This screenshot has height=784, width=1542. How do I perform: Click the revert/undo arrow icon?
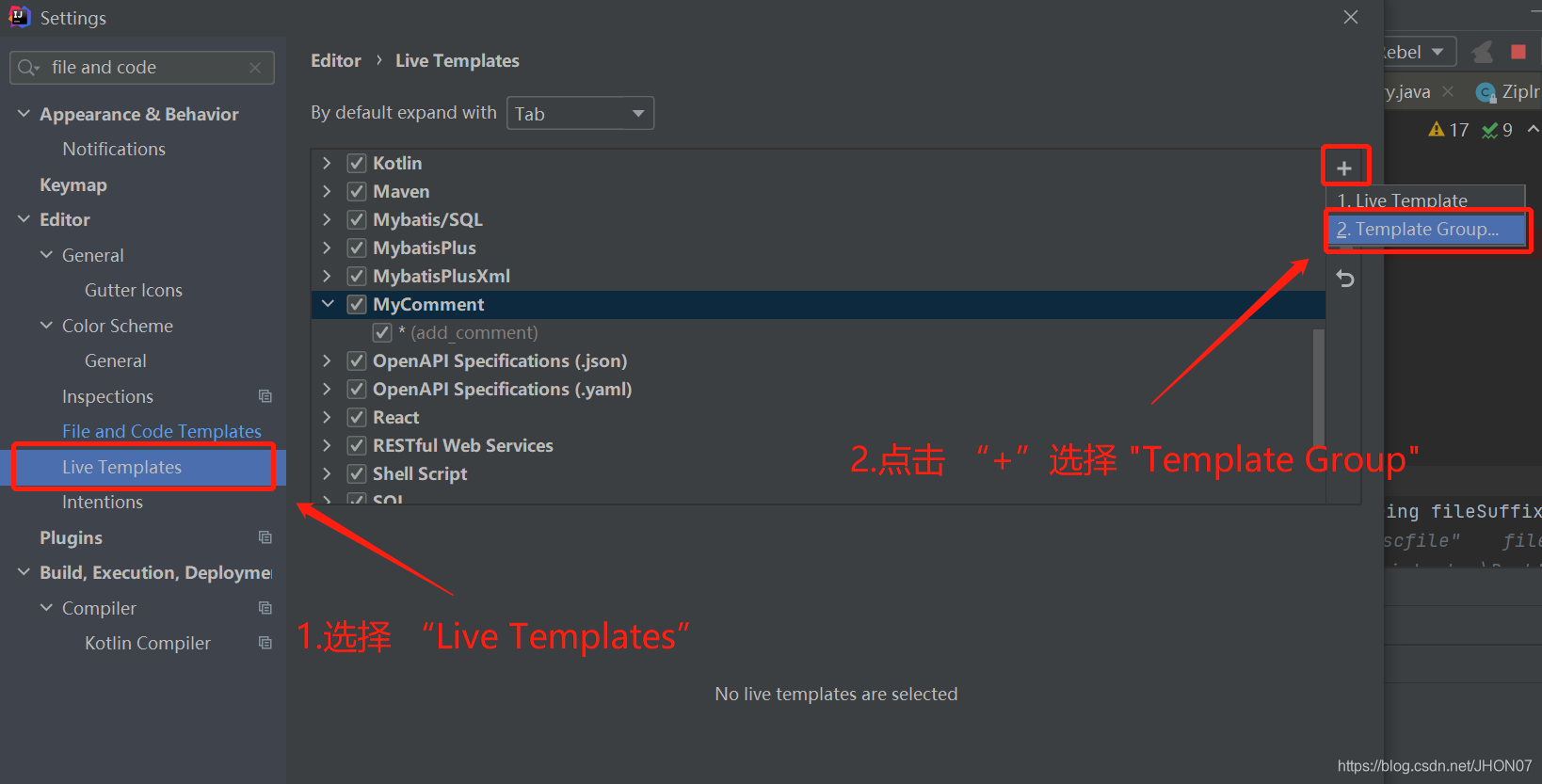[1345, 279]
